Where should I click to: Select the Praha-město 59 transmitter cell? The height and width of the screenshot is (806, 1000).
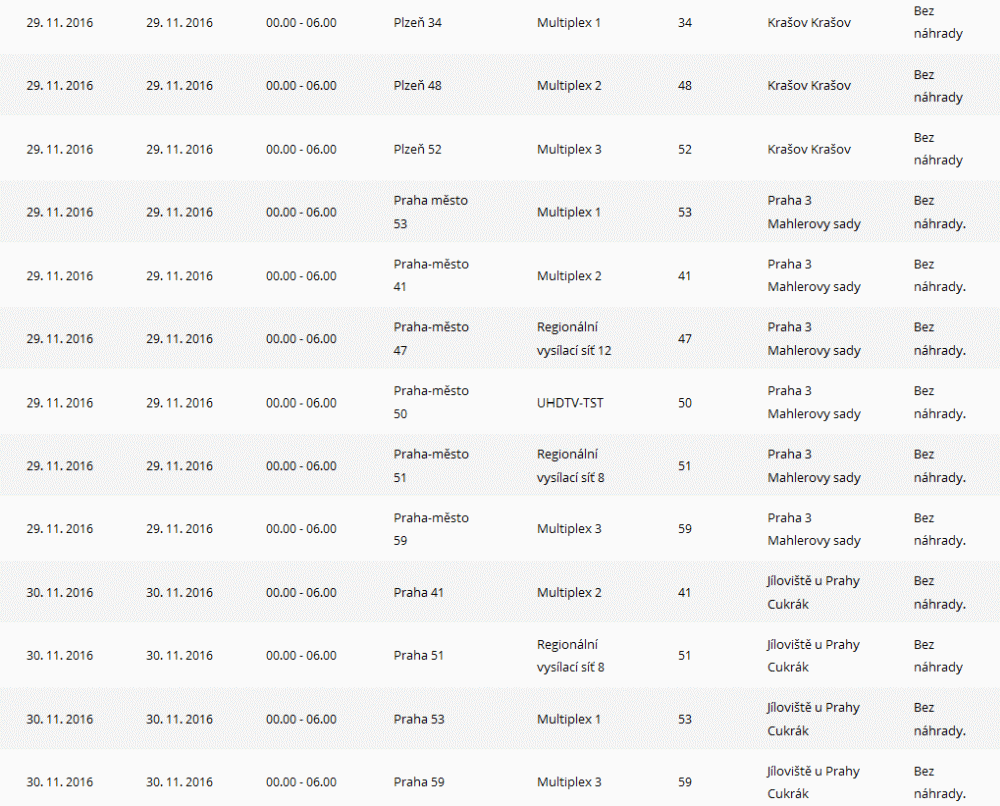pos(431,529)
